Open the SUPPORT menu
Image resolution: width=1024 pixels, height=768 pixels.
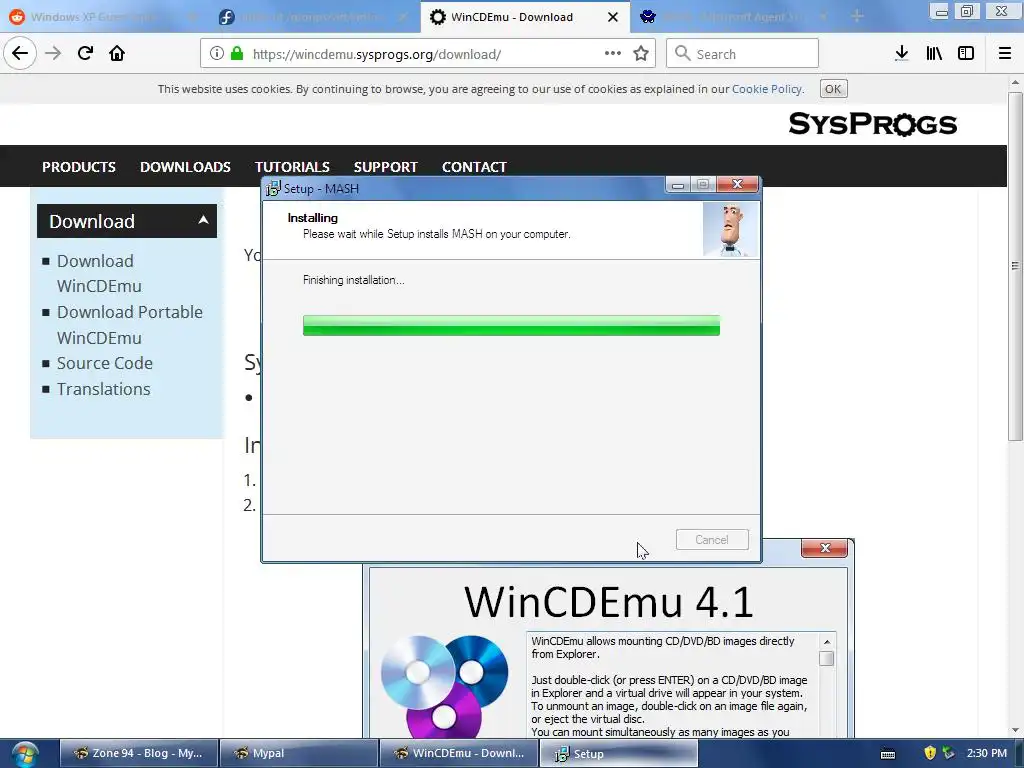click(386, 167)
